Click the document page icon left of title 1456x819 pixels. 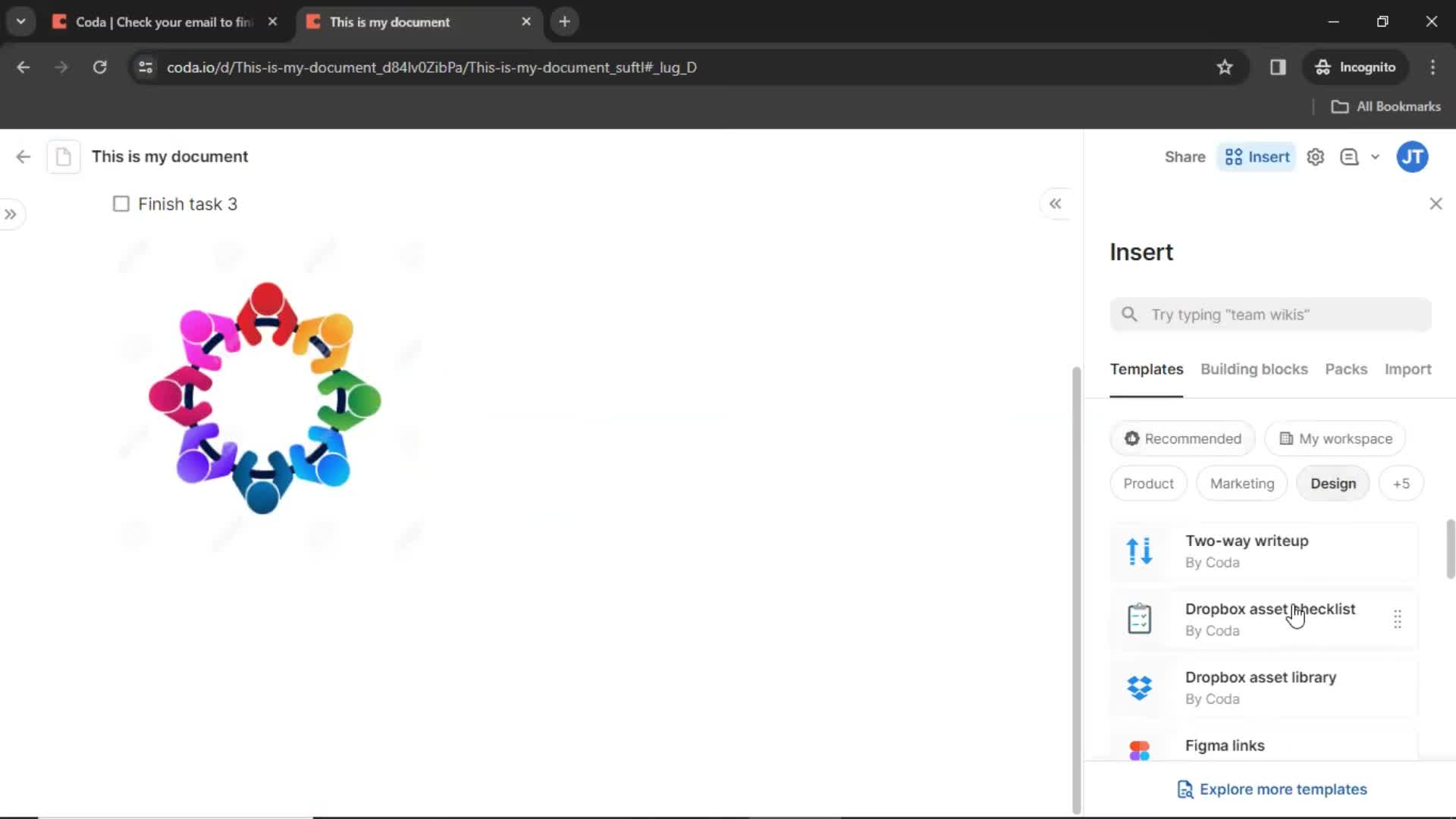click(63, 156)
